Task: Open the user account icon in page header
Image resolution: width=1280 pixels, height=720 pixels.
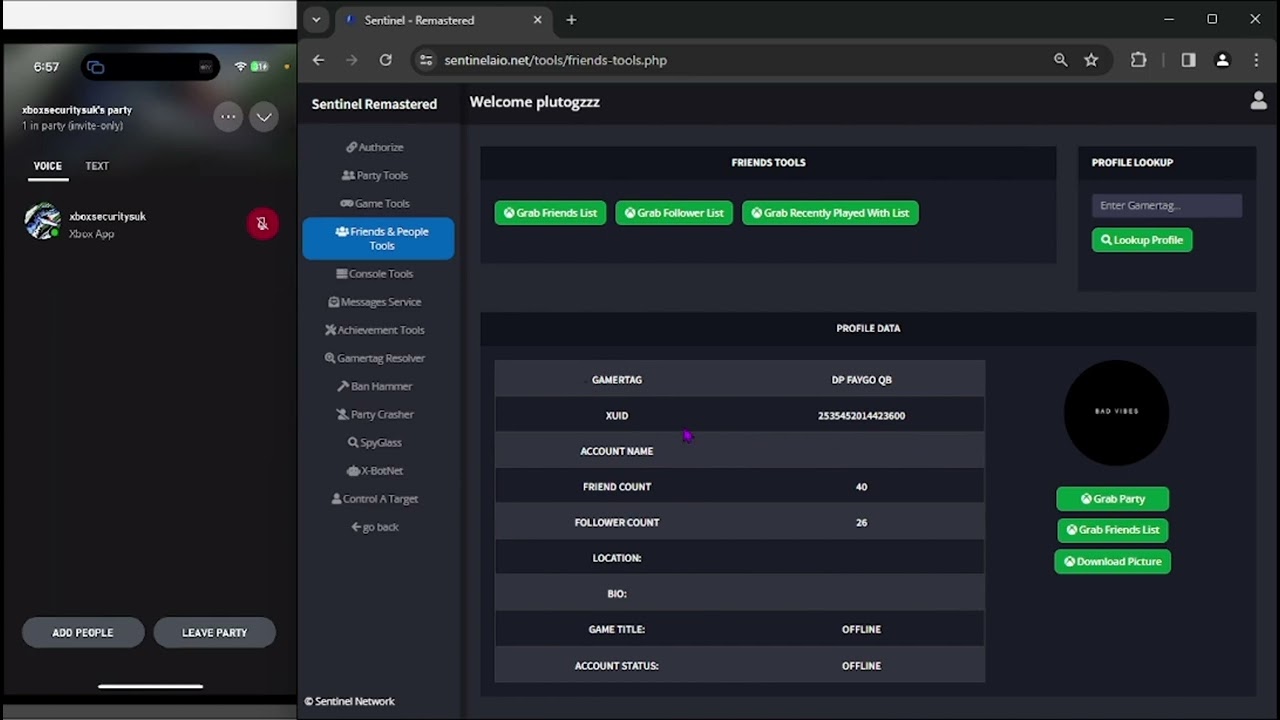Action: (x=1258, y=101)
